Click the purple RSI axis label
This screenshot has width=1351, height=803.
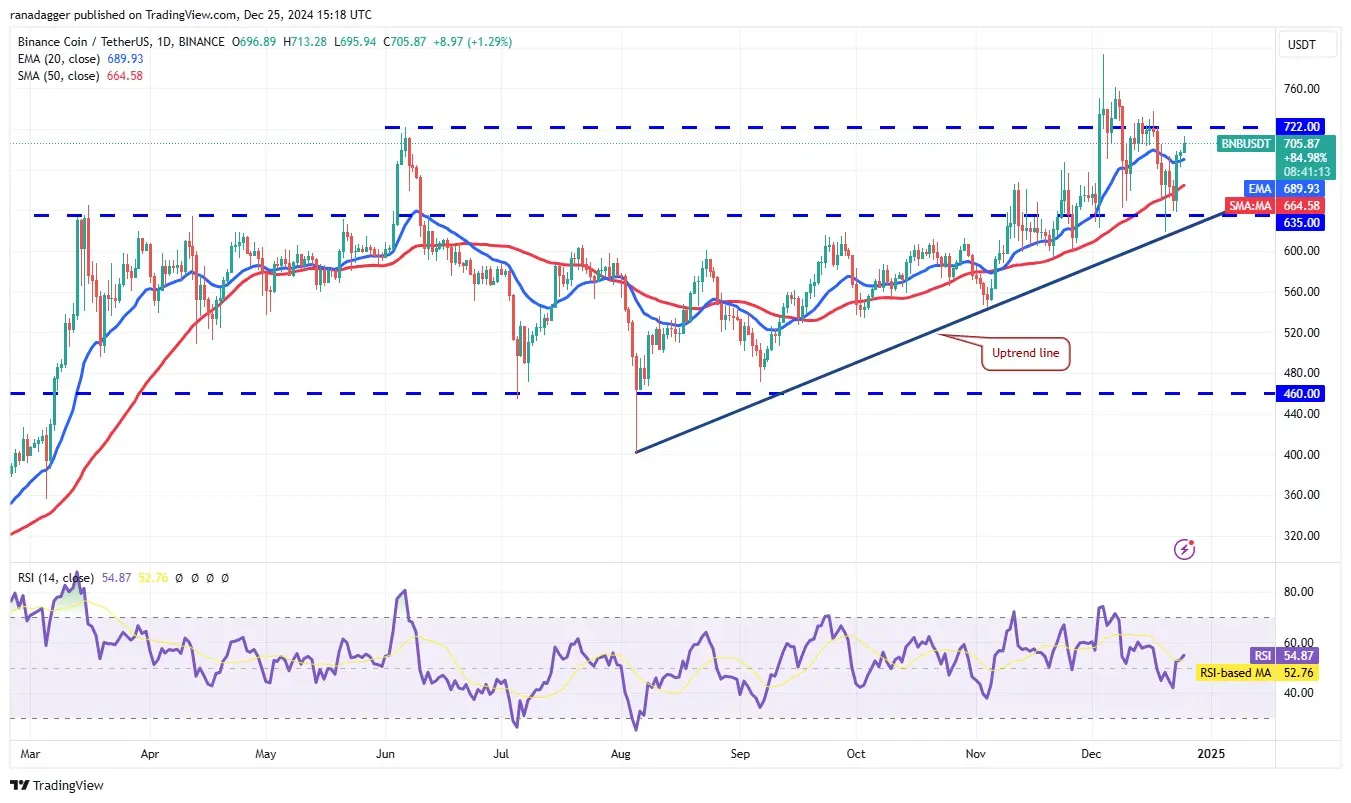[x=1262, y=655]
